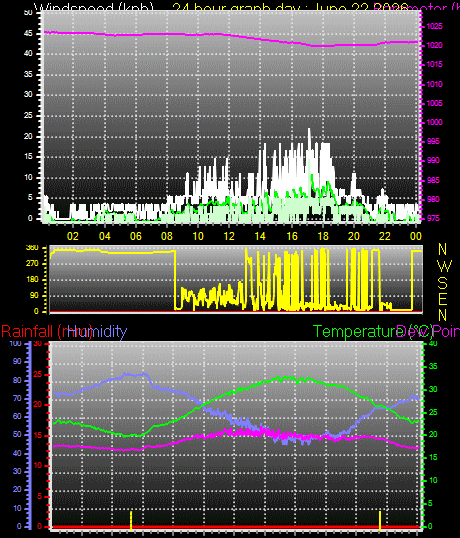Click the white 35 windspeed axis value
460x538 pixels.
tap(28, 74)
